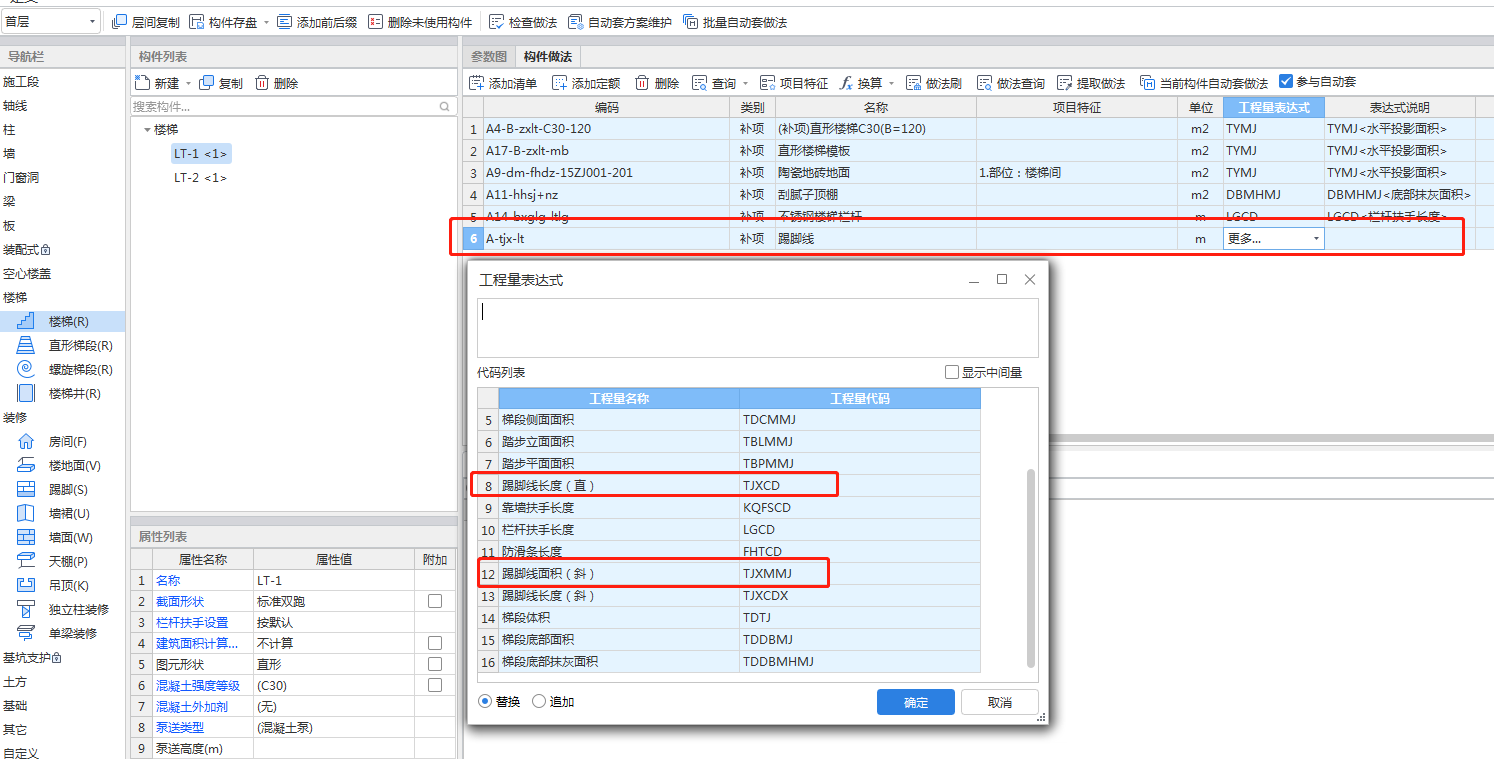The height and width of the screenshot is (759, 1494).
Task: Expand the 换算 dropdown arrow
Action: pos(891,83)
